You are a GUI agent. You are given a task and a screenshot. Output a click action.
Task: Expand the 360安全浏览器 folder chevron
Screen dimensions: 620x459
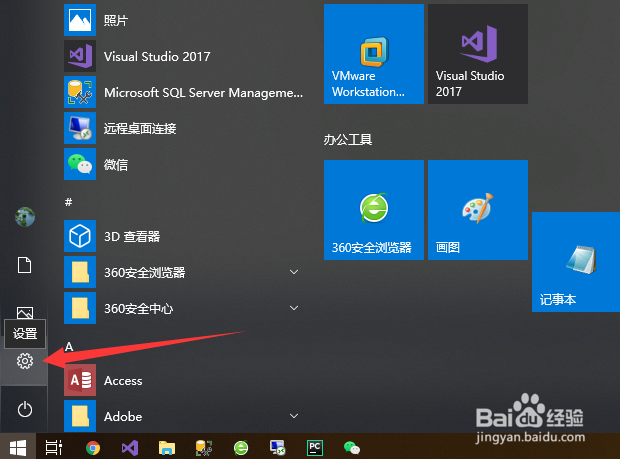click(x=294, y=272)
